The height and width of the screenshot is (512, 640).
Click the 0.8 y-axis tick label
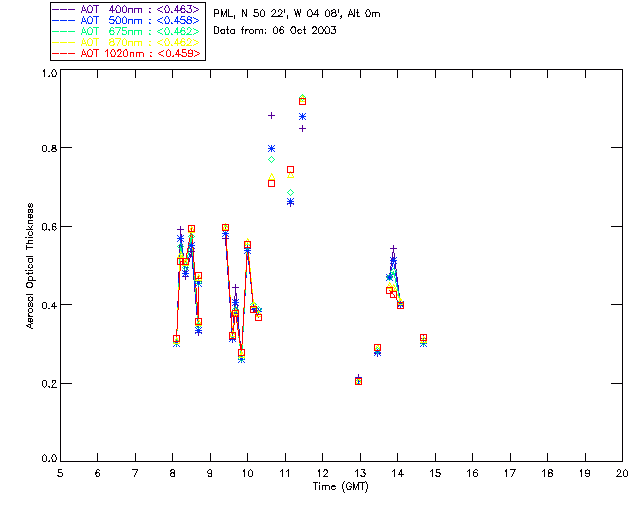[x=49, y=148]
